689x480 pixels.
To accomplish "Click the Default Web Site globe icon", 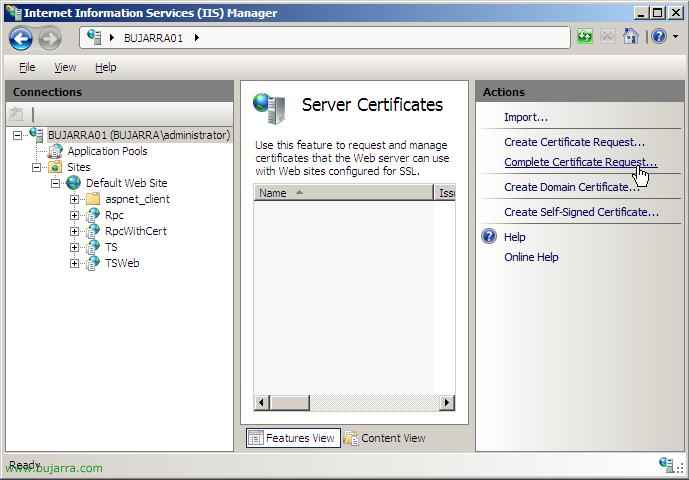I will [73, 183].
